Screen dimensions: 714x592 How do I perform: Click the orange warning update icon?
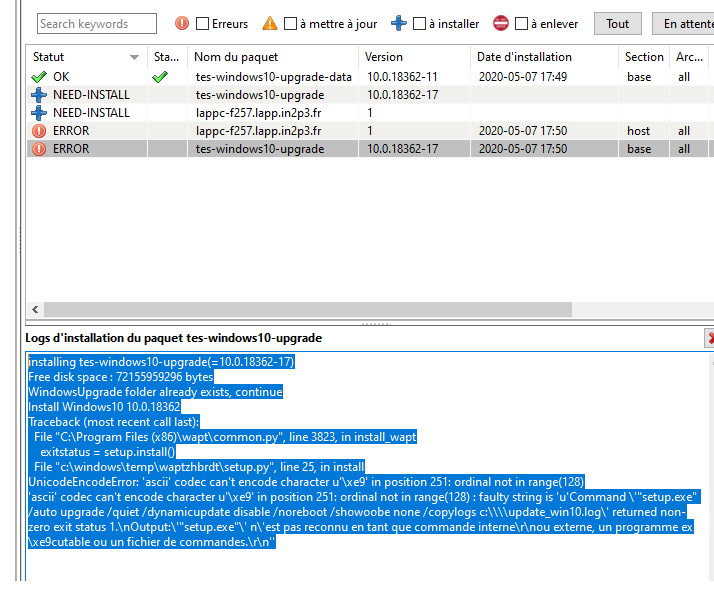pos(270,23)
